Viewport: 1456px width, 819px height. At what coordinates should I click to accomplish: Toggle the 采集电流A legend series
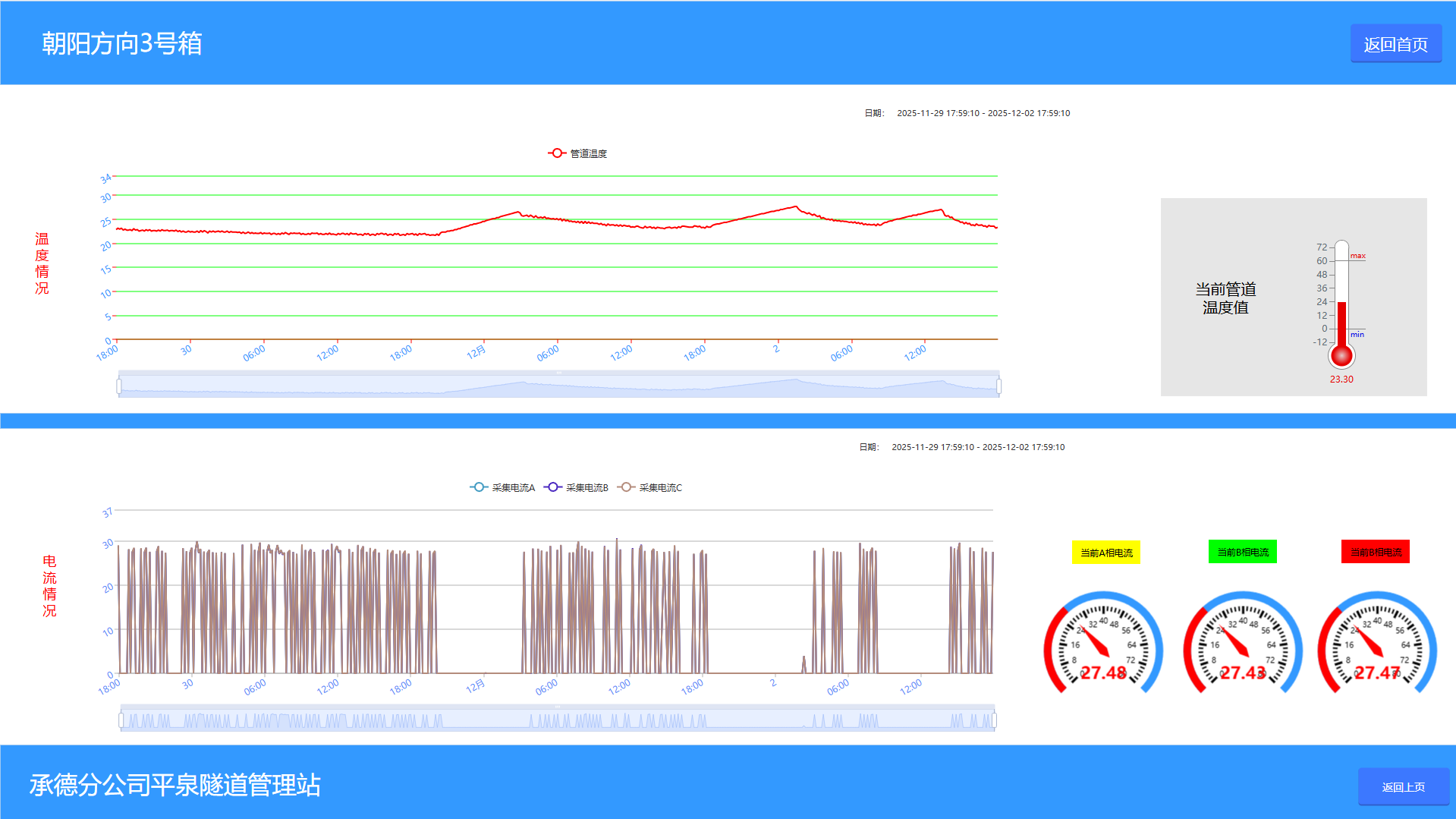pos(502,487)
